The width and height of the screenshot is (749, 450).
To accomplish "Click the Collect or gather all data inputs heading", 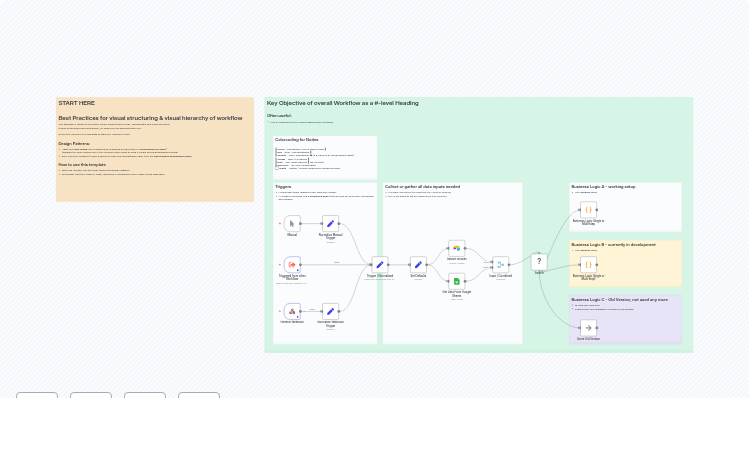I will pyautogui.click(x=422, y=186).
